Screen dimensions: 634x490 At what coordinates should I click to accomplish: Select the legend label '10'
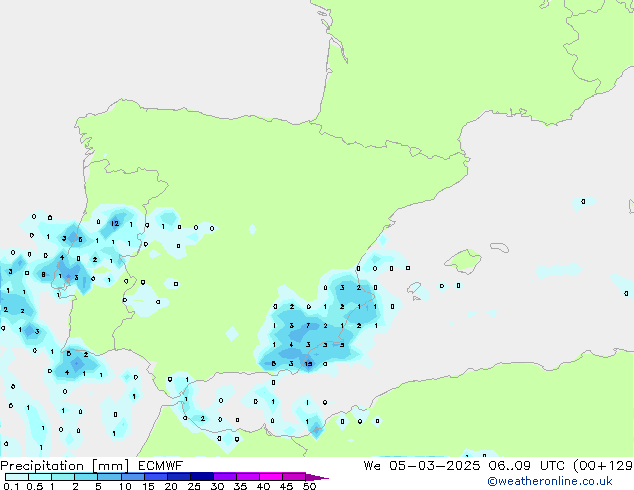pos(125,486)
